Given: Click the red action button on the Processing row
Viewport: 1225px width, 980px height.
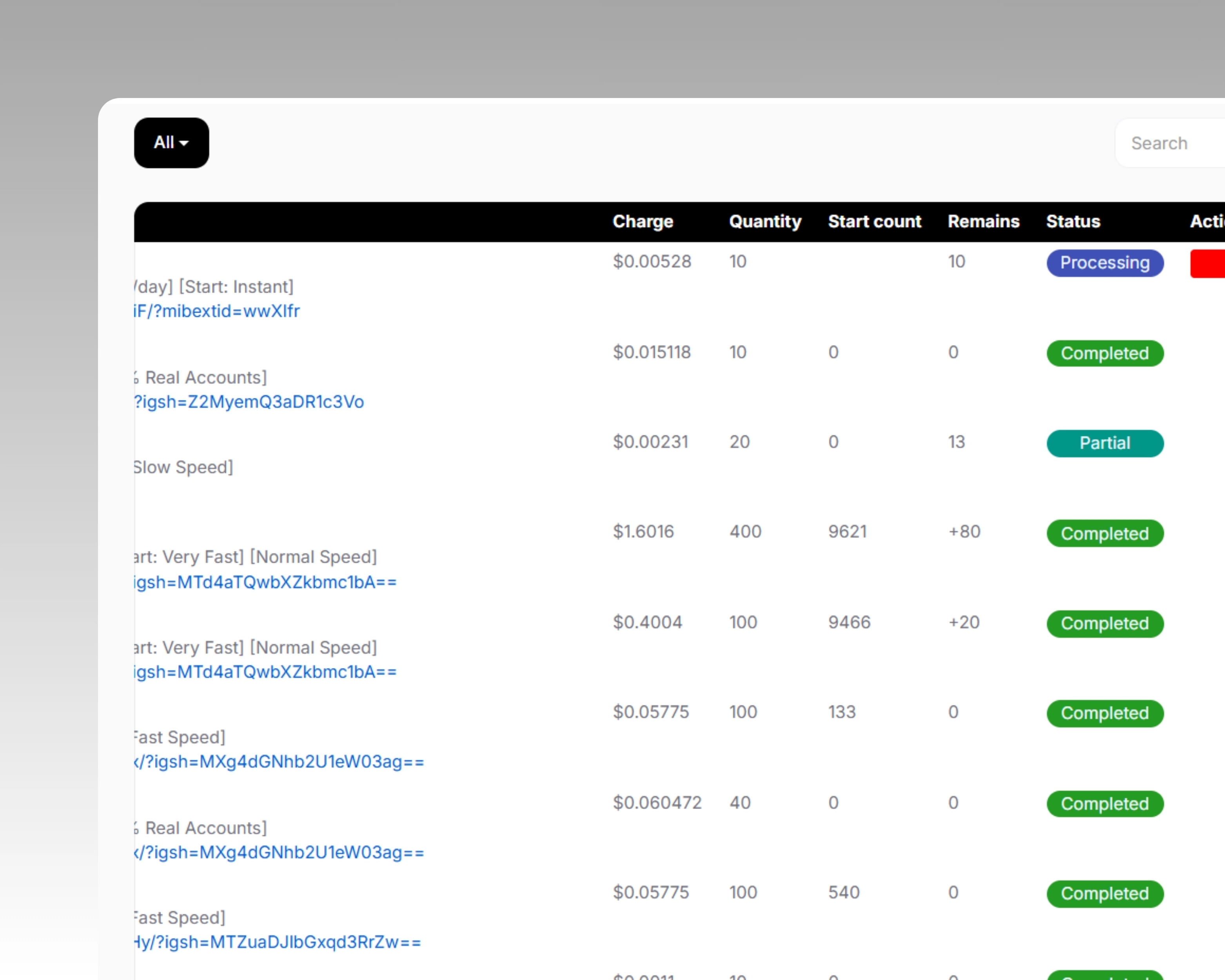Looking at the screenshot, I should [x=1209, y=263].
